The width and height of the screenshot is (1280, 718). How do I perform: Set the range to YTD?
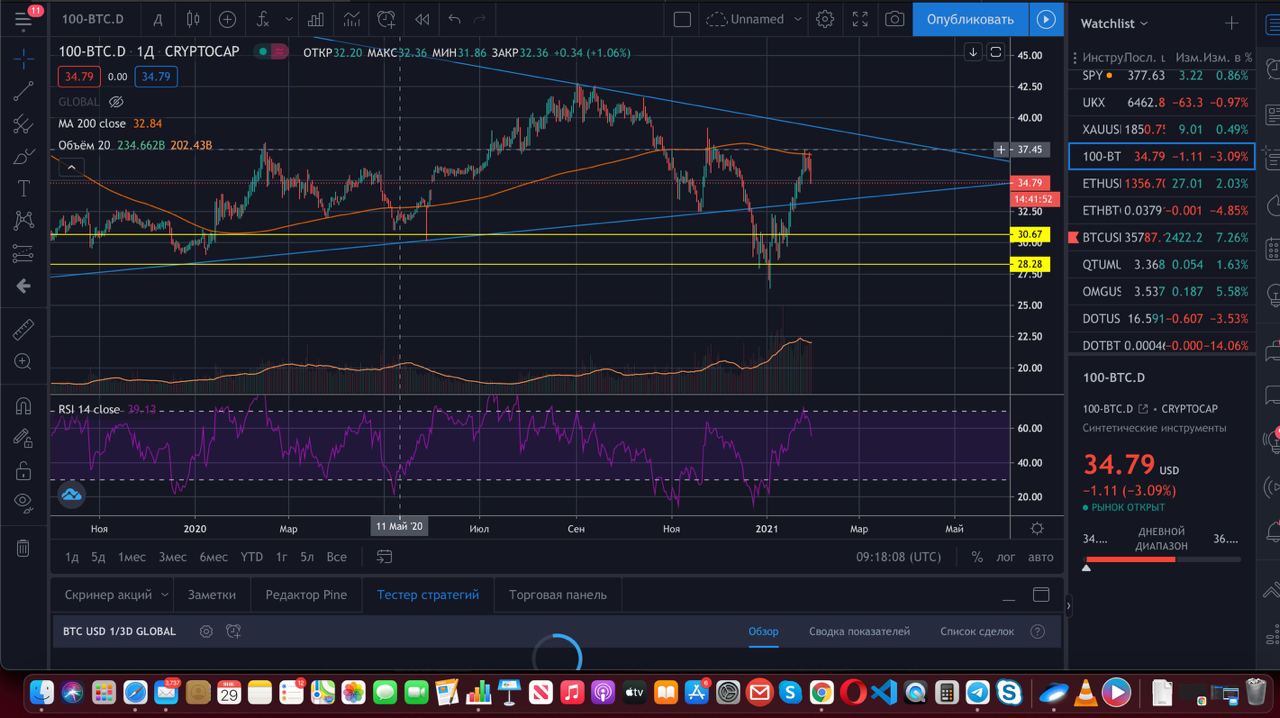tap(252, 557)
